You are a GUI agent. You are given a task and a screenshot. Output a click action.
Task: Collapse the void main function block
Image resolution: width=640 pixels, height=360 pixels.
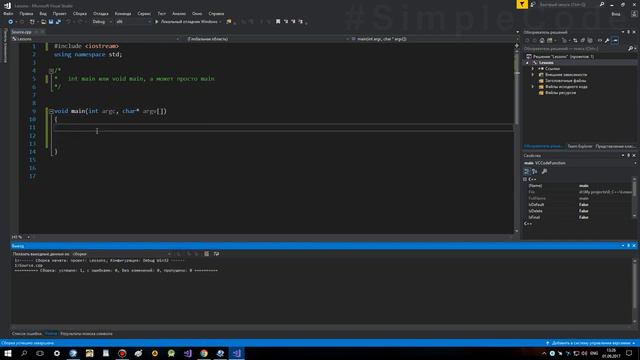[x=51, y=111]
